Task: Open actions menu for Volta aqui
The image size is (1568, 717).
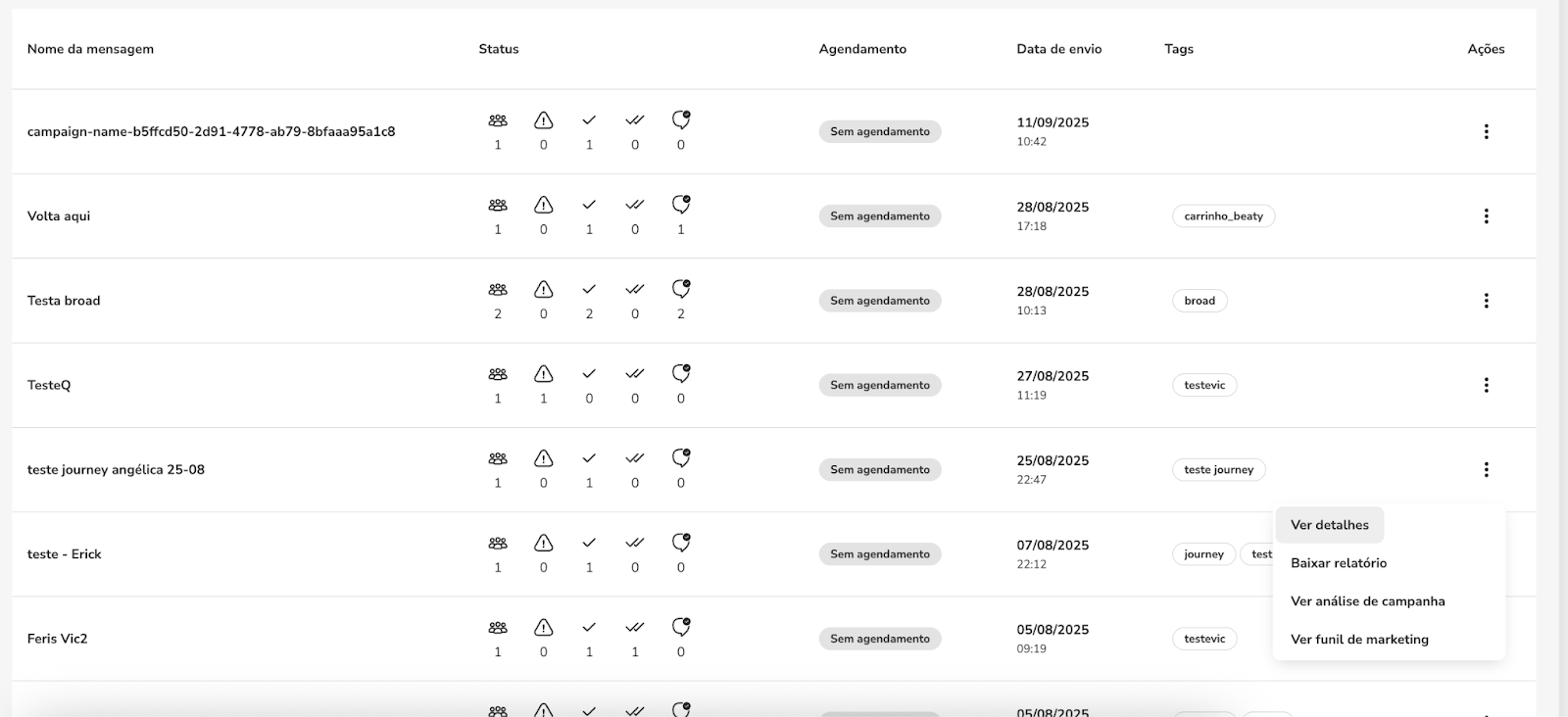Action: tap(1486, 216)
